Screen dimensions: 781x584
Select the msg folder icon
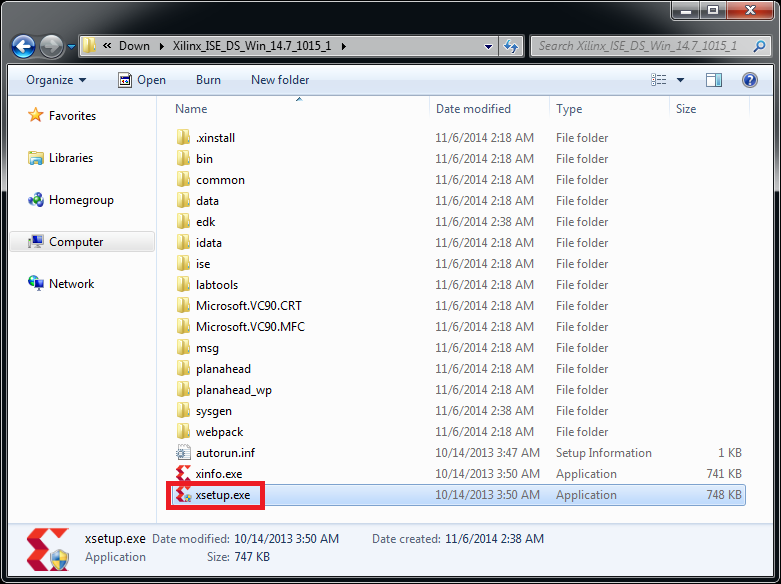(183, 347)
